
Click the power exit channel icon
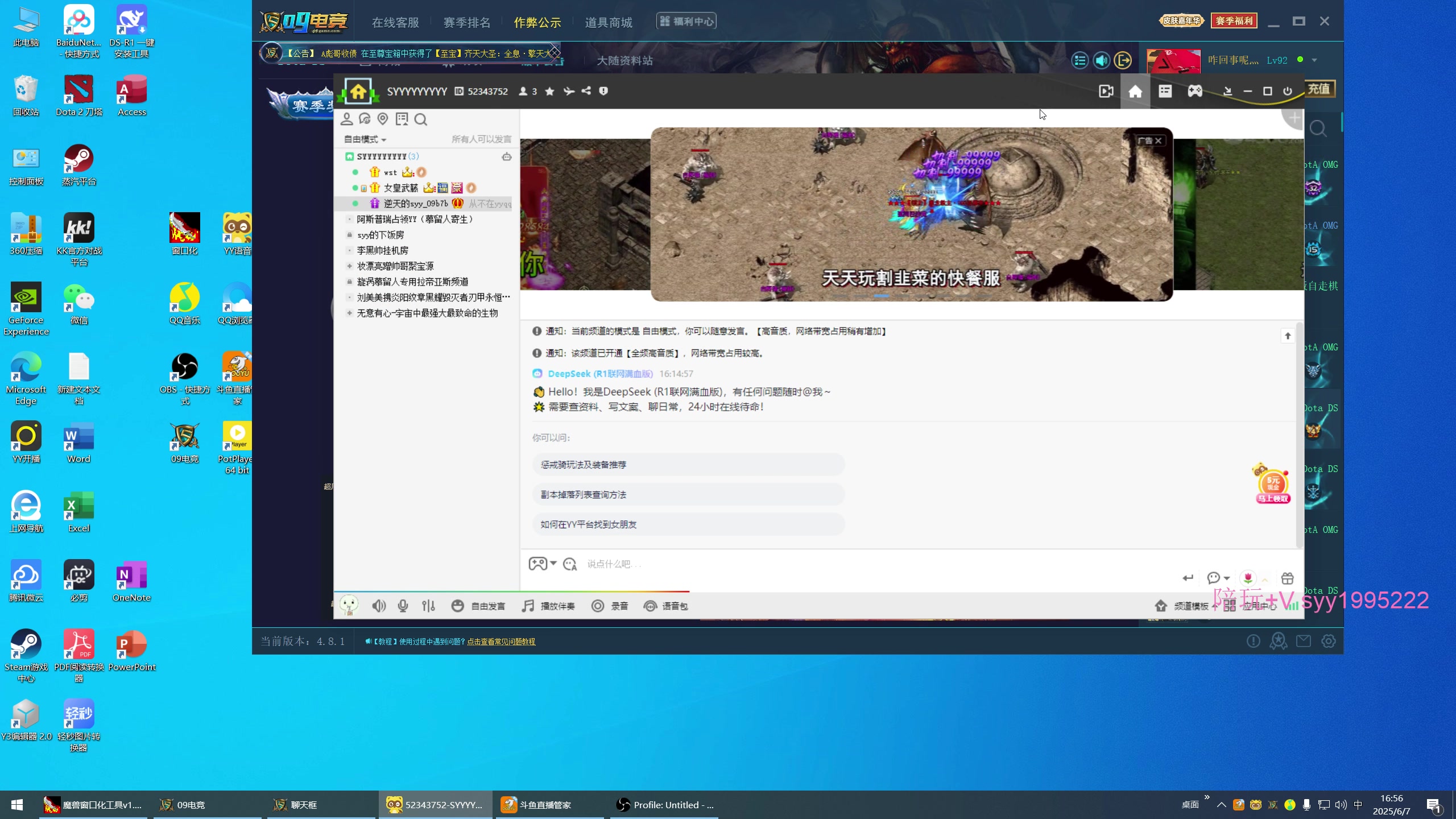[x=1288, y=91]
